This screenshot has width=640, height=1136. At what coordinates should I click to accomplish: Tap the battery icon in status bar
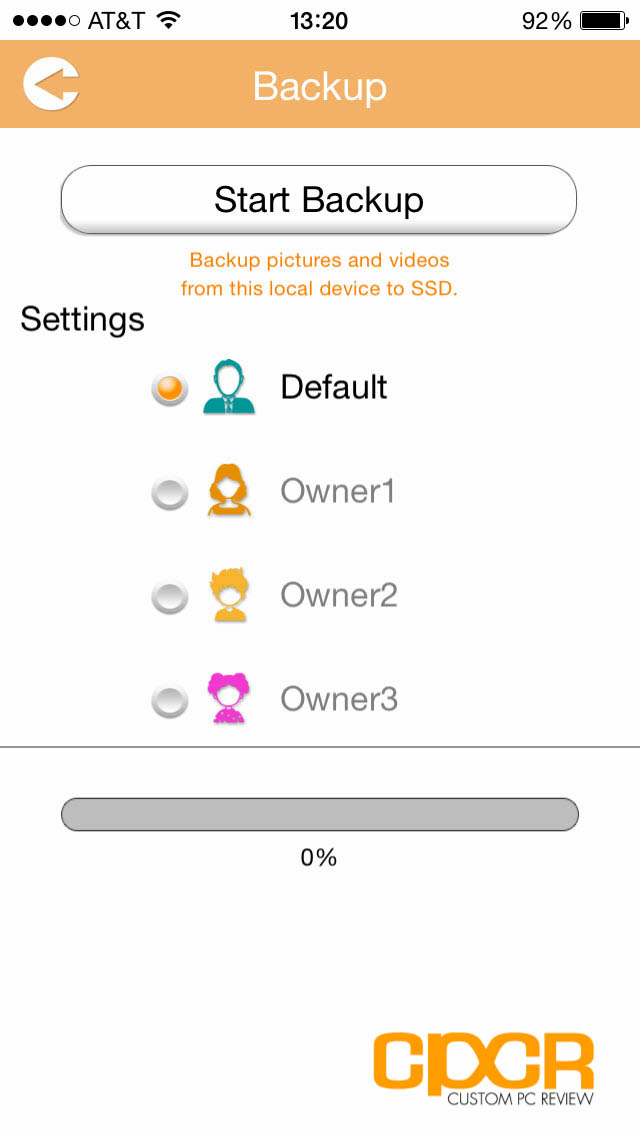tap(604, 21)
